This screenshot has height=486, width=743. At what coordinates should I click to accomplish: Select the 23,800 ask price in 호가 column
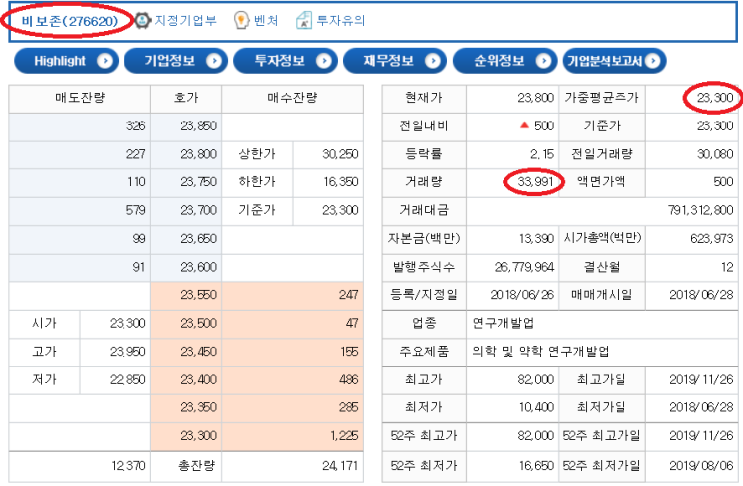click(198, 154)
